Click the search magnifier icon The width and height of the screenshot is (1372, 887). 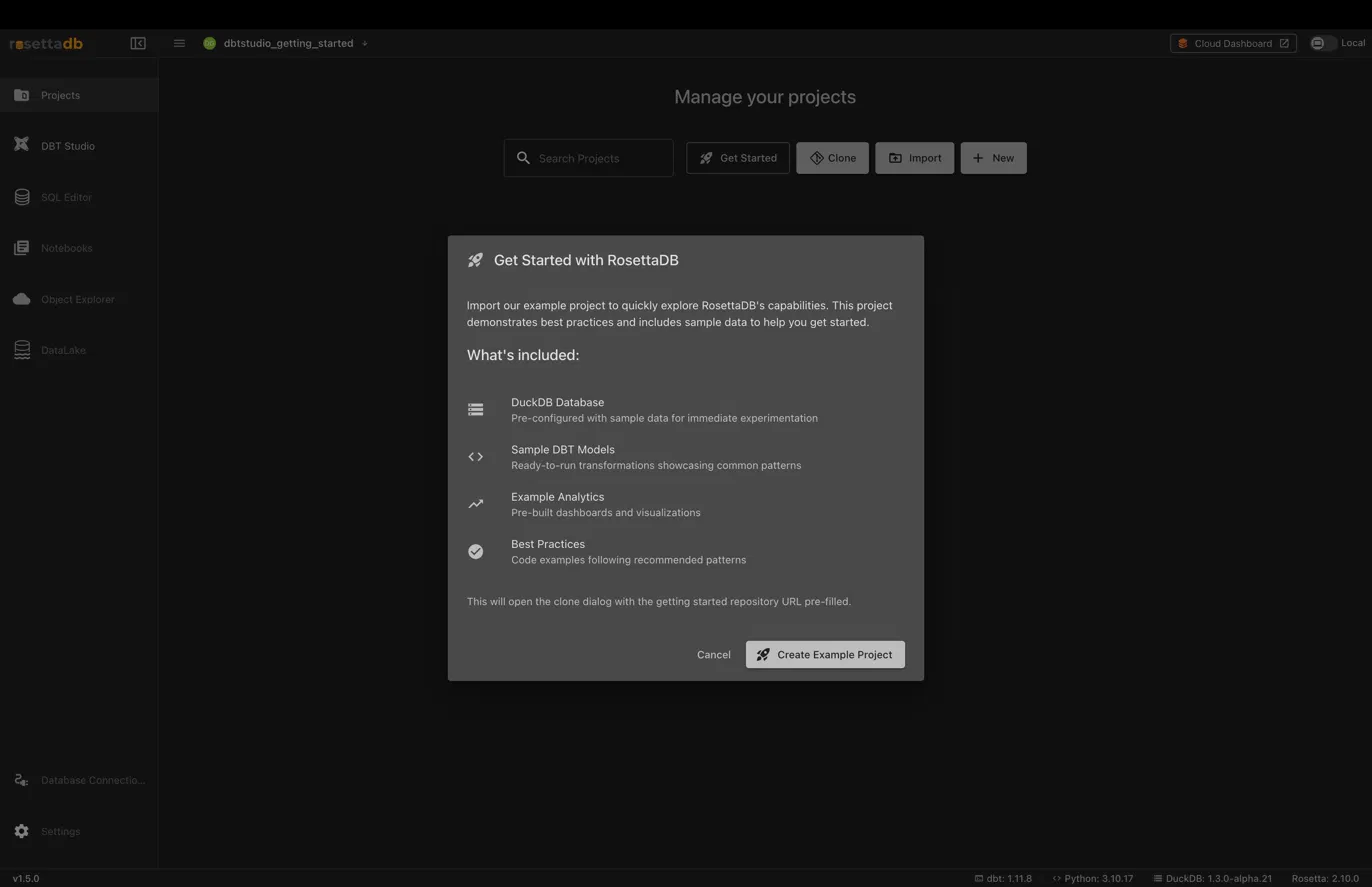click(523, 158)
